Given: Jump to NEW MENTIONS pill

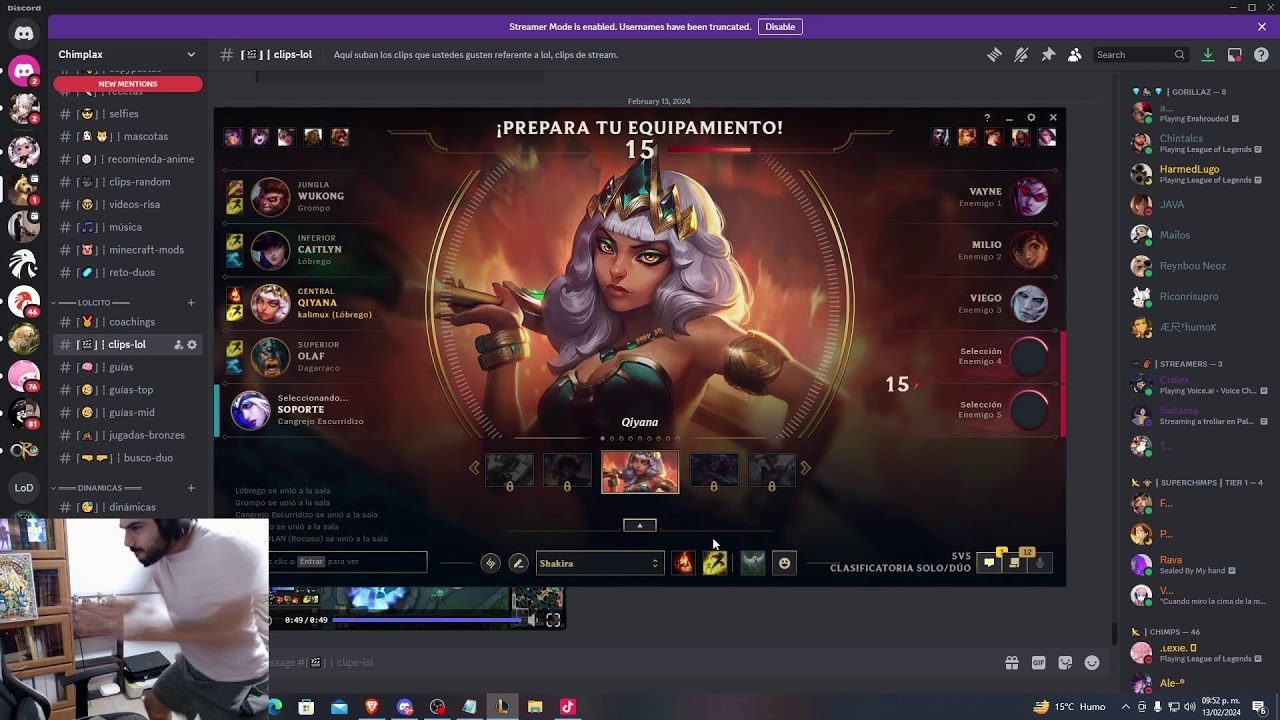Looking at the screenshot, I should point(128,84).
